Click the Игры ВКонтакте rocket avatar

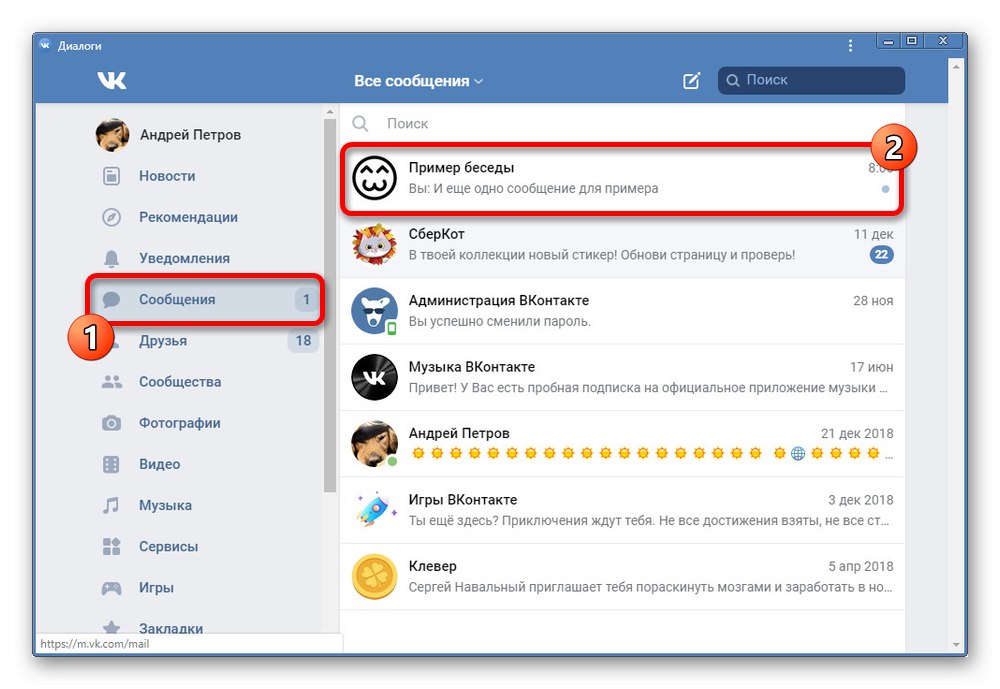click(374, 510)
